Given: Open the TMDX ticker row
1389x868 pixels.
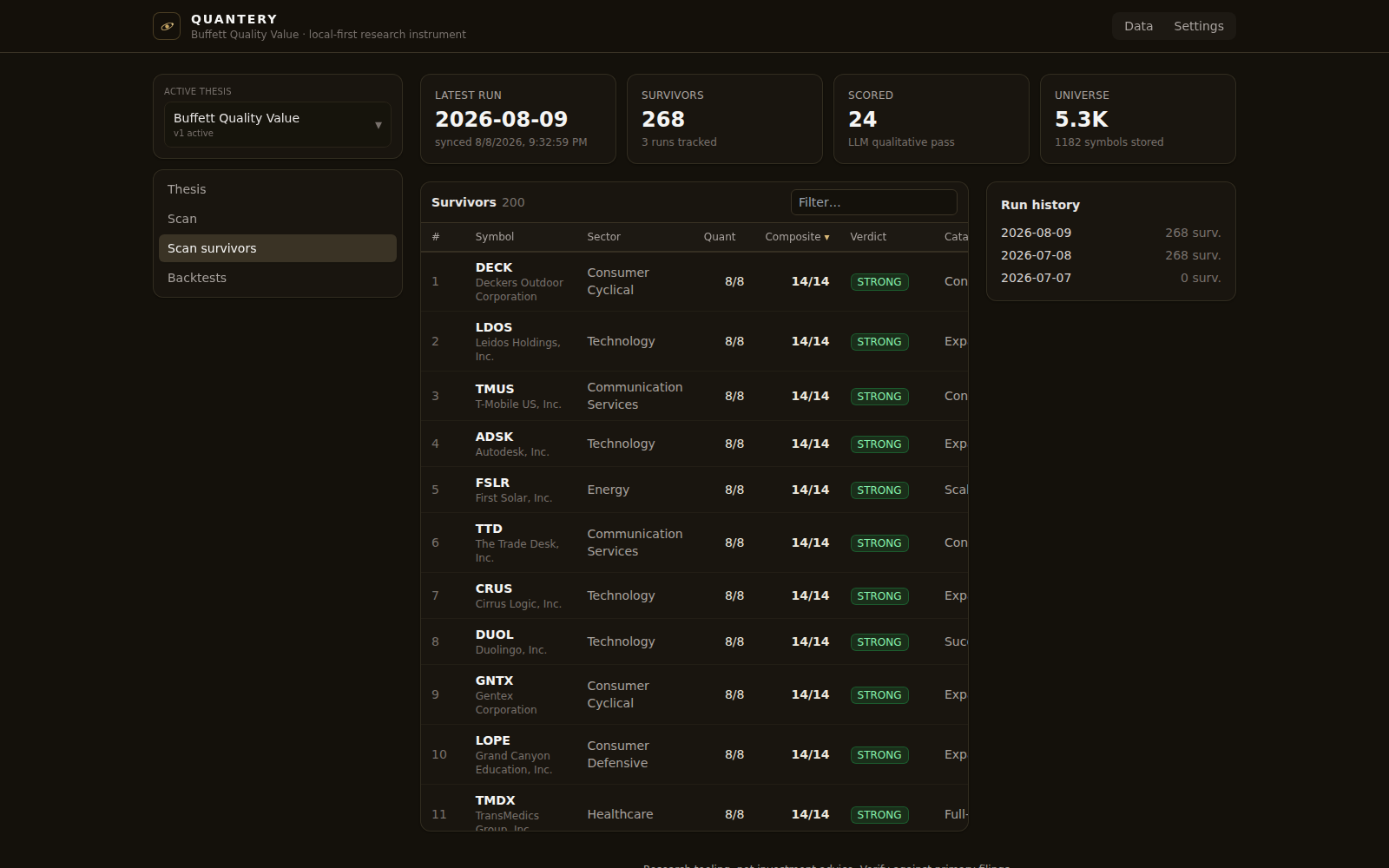Looking at the screenshot, I should (x=694, y=808).
